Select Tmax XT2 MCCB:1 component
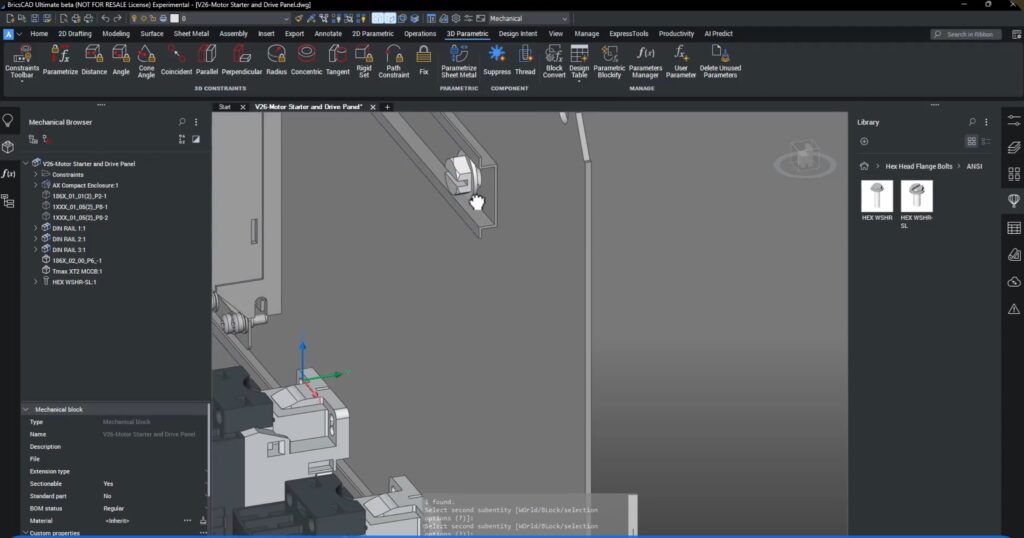The height and width of the screenshot is (538, 1024). (x=77, y=271)
